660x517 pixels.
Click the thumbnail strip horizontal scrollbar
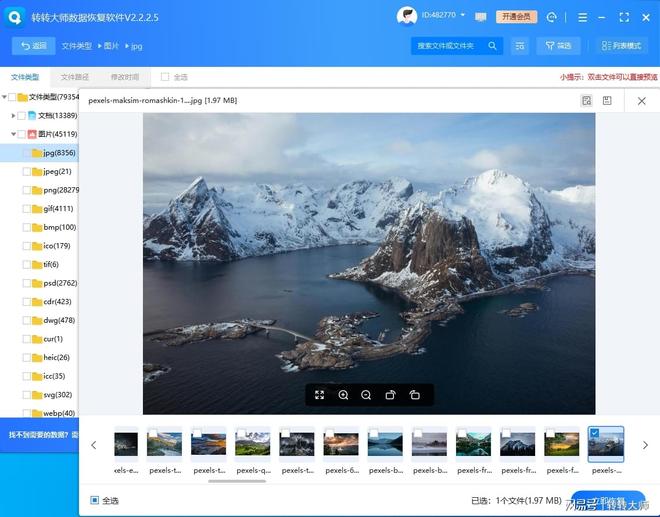pyautogui.click(x=237, y=481)
